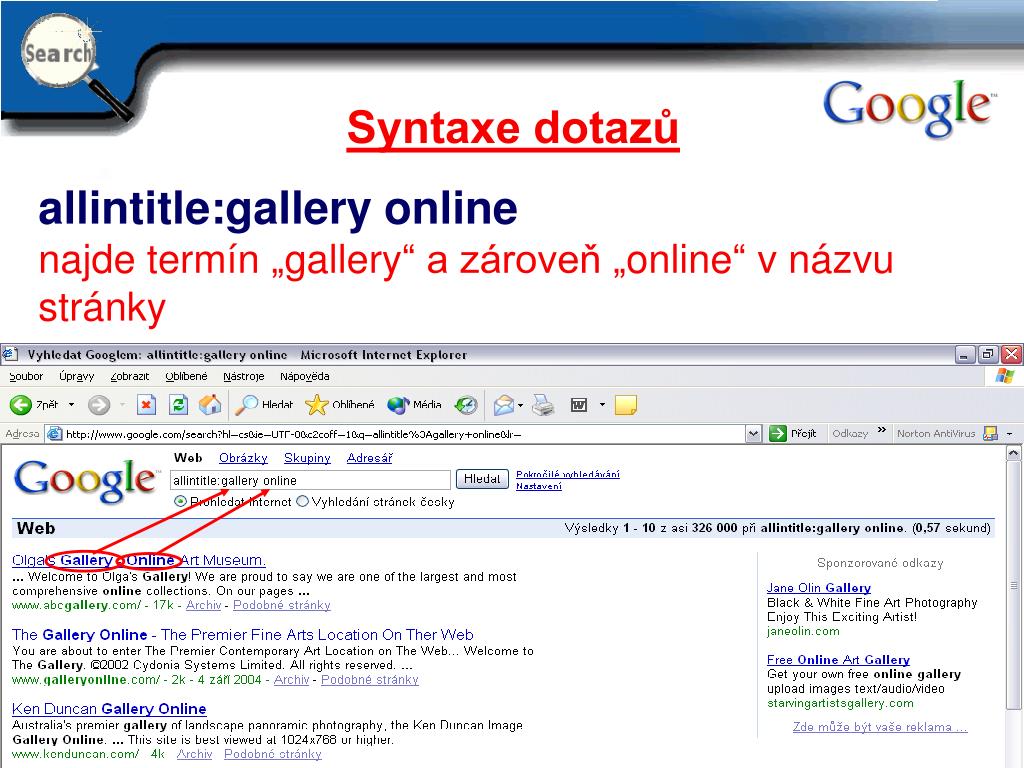This screenshot has width=1024, height=768.
Task: Click the Google search query input field
Action: 310,481
